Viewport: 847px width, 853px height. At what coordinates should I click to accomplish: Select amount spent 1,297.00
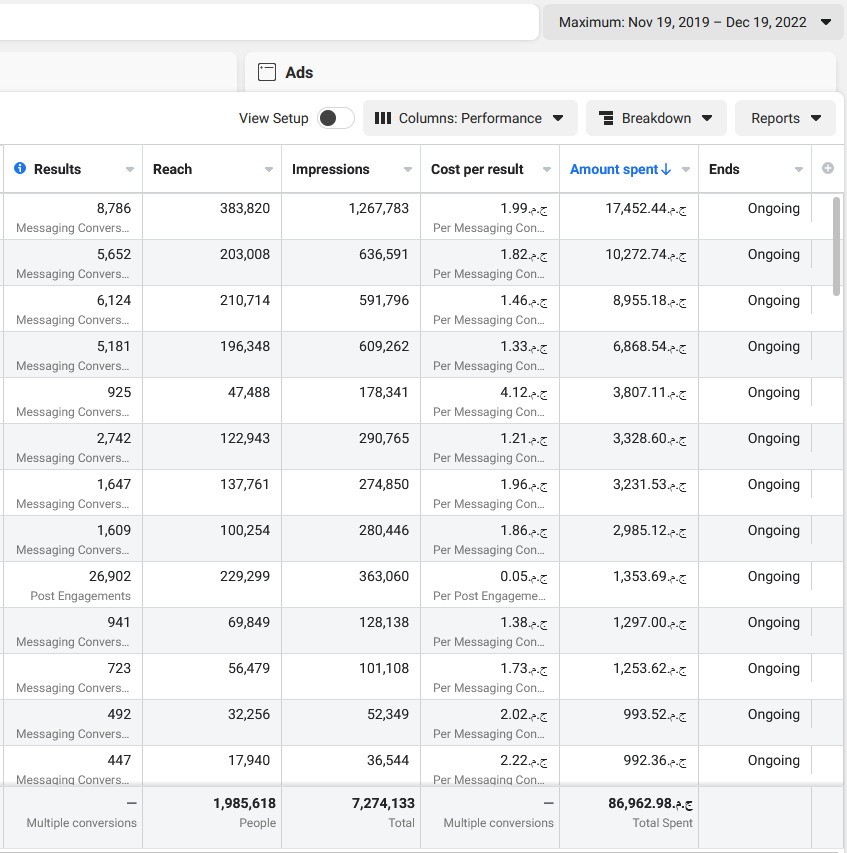pos(650,622)
